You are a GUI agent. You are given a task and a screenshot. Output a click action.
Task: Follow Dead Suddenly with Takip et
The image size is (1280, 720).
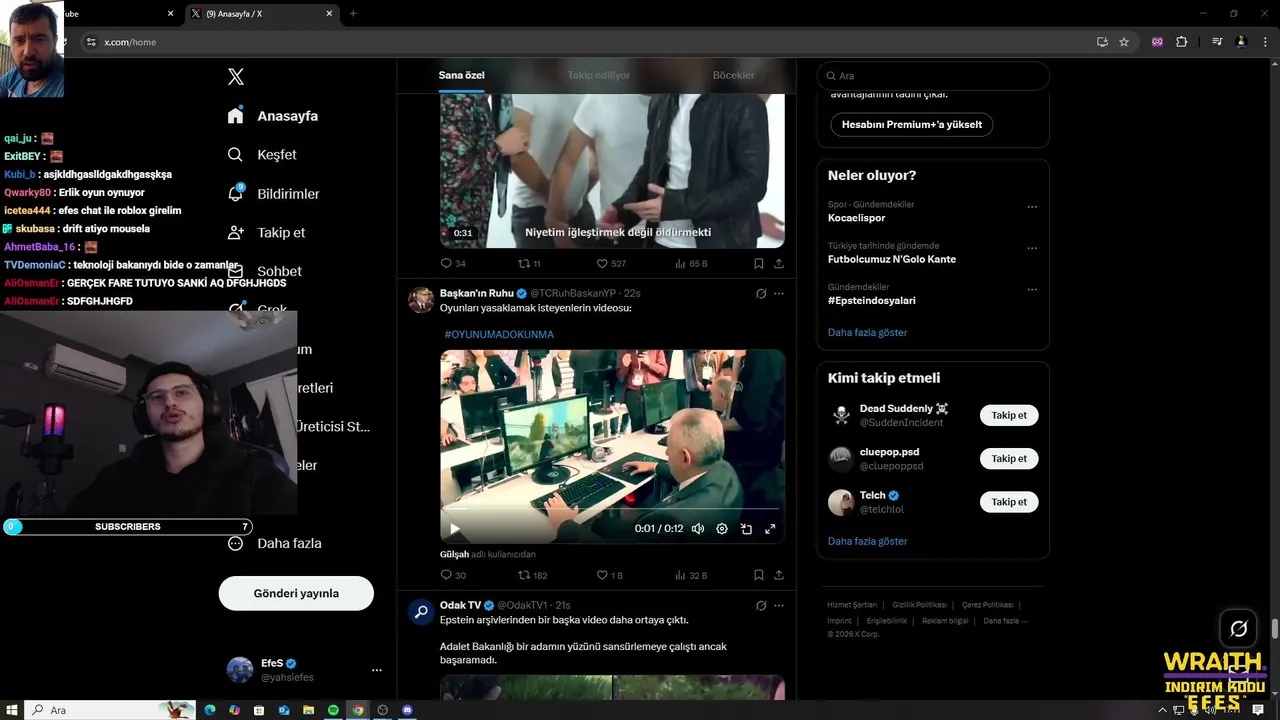tap(1009, 415)
